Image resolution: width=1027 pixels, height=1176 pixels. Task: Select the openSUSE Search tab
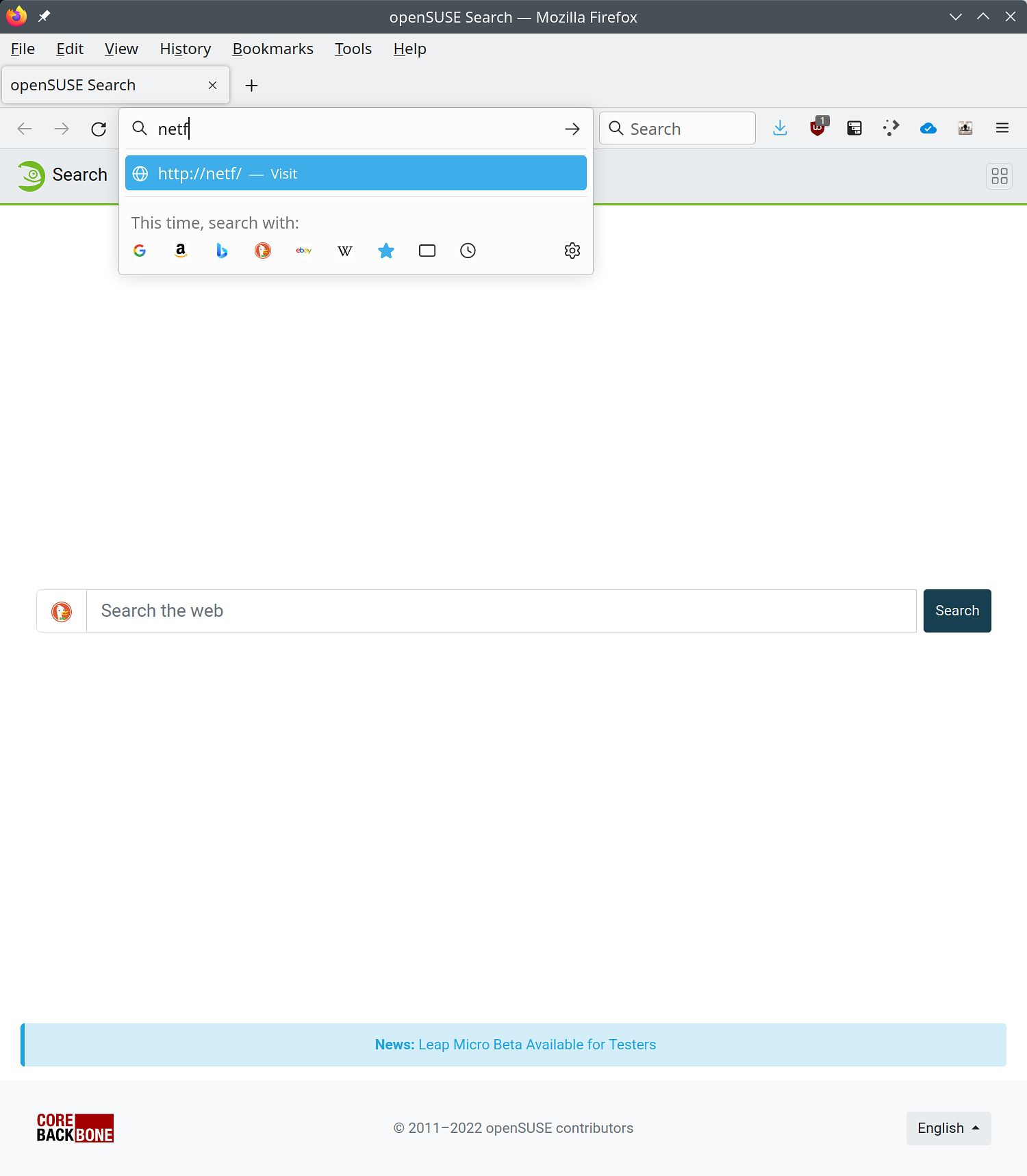tap(116, 85)
